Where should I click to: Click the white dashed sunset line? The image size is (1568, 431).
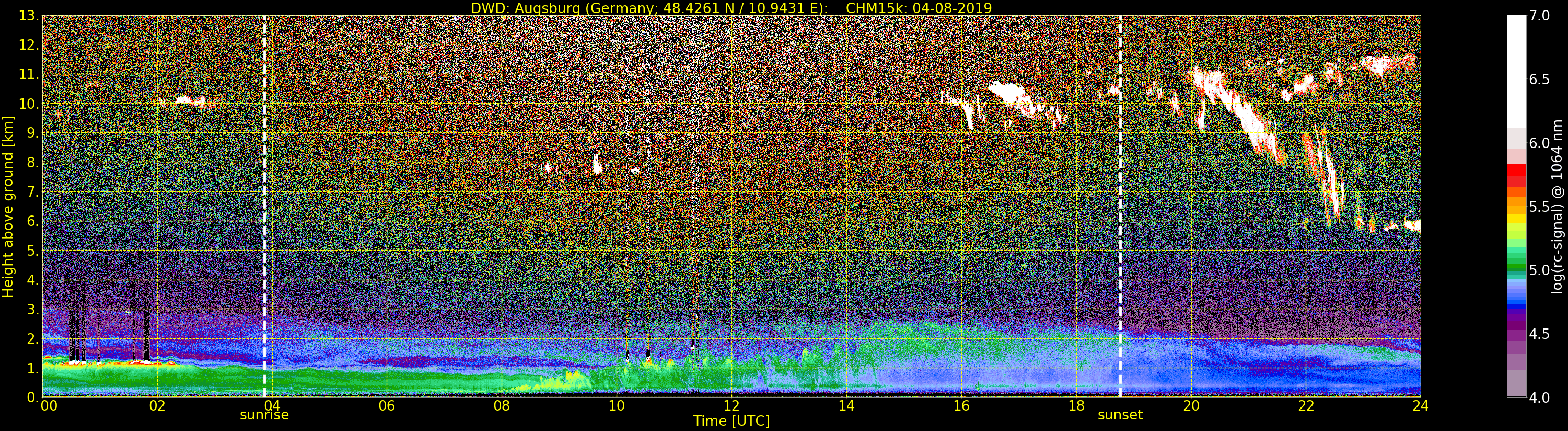pos(1120,206)
